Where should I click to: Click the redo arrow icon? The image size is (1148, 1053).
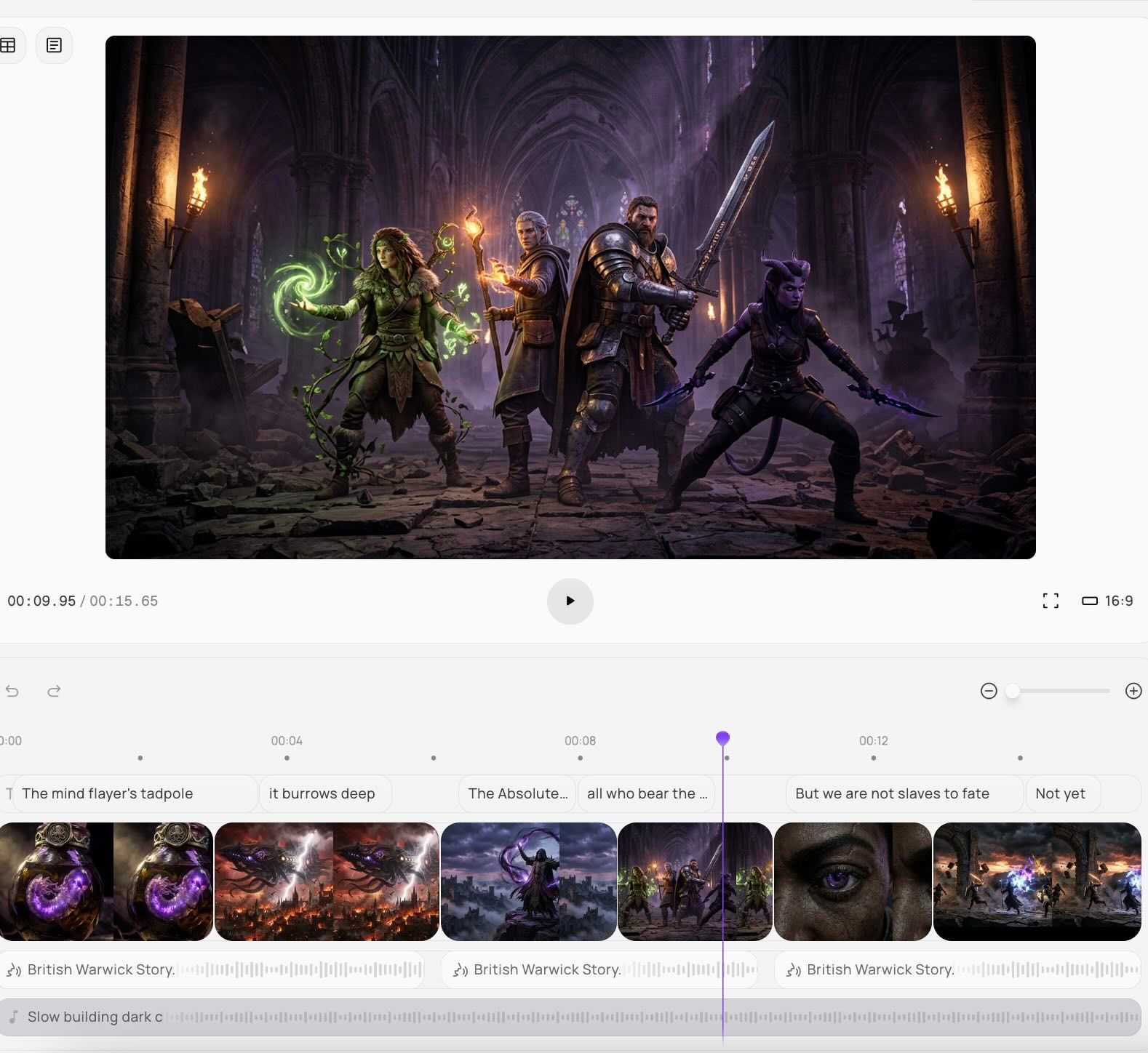[54, 691]
